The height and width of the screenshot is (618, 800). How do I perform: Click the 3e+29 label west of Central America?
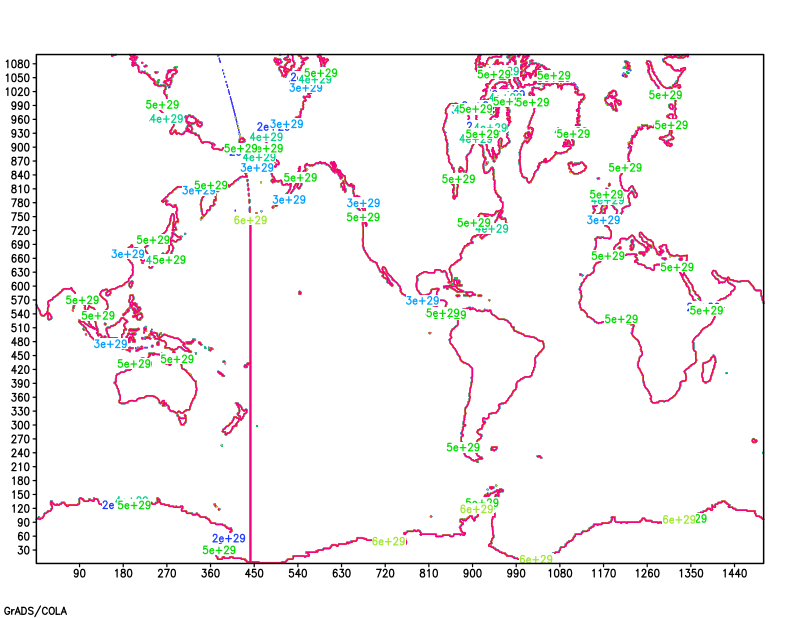tap(422, 300)
